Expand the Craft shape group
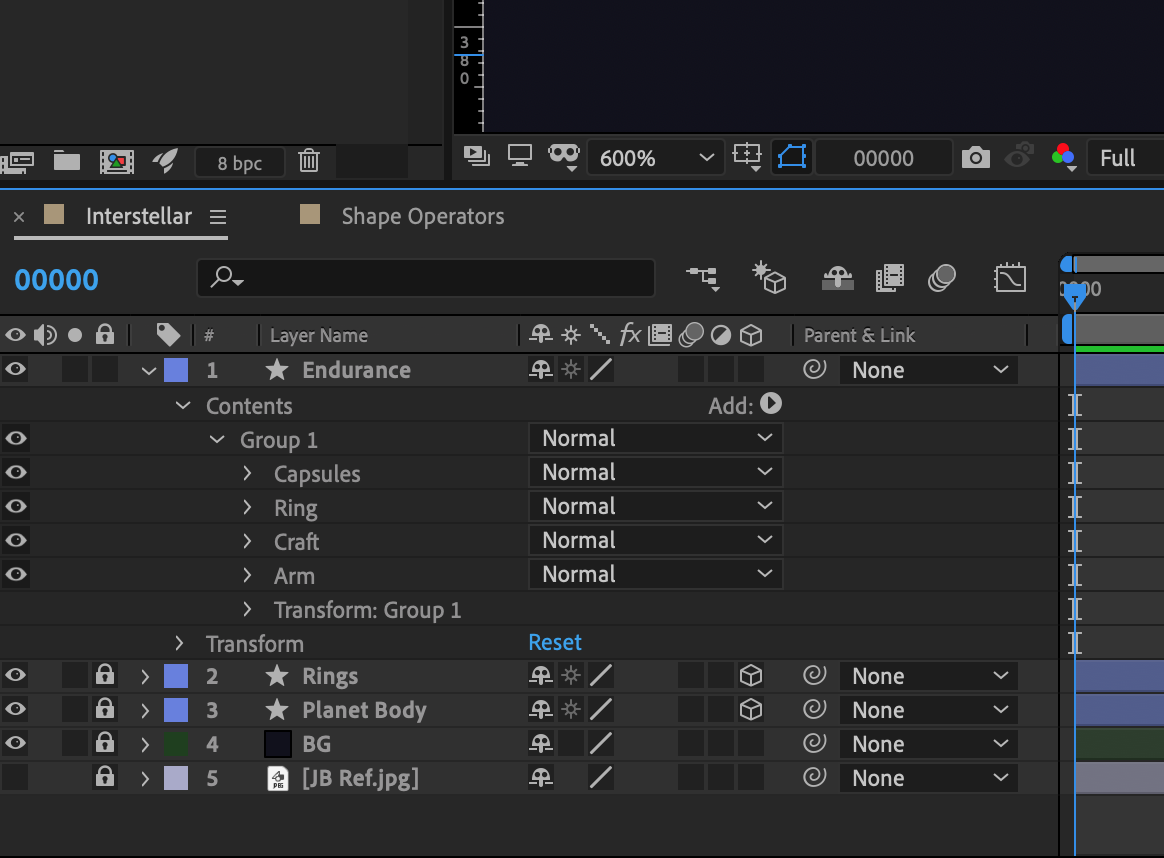The width and height of the screenshot is (1164, 858). [x=247, y=542]
